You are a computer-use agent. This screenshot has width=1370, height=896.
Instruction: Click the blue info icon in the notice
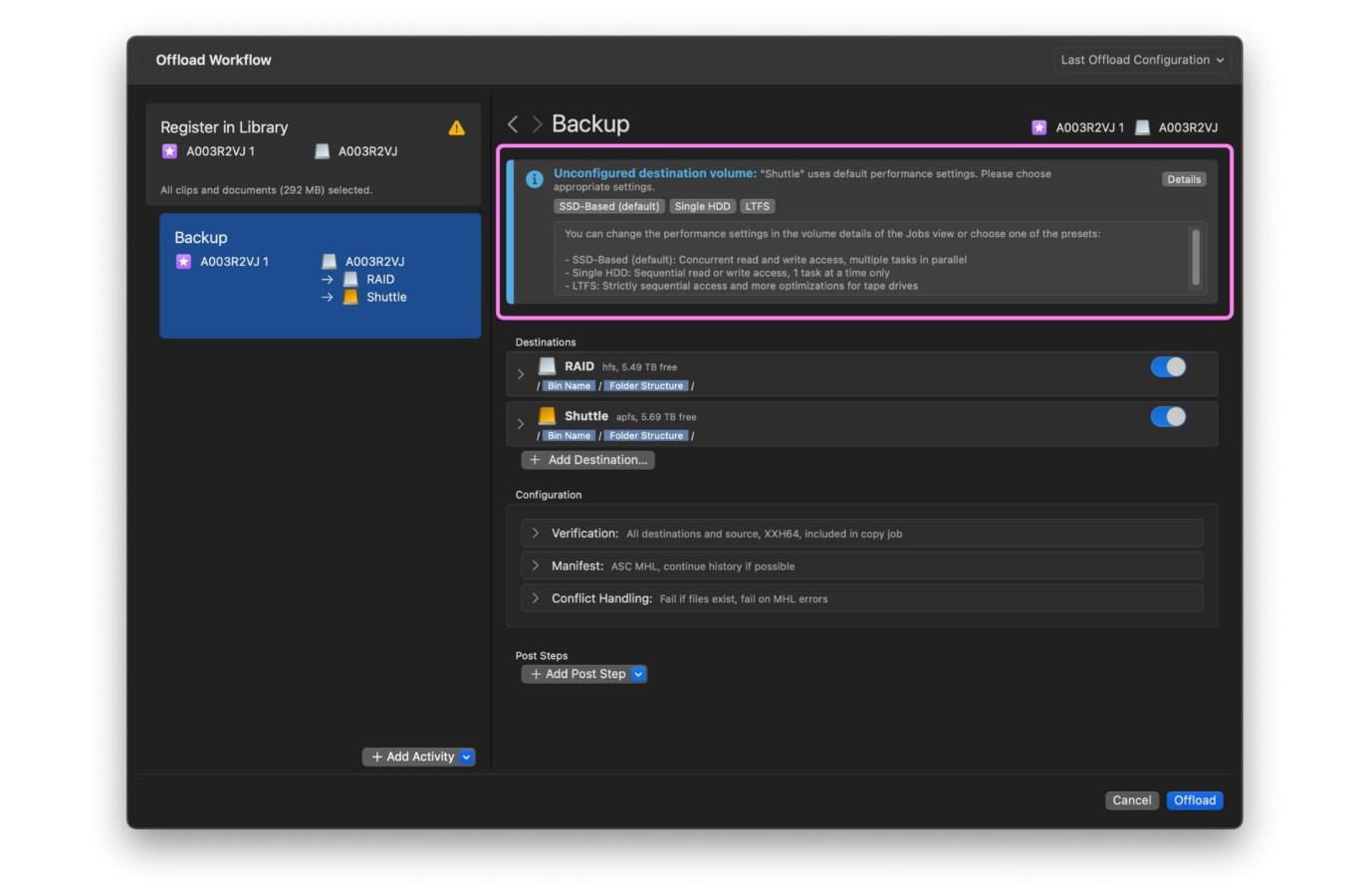(534, 179)
